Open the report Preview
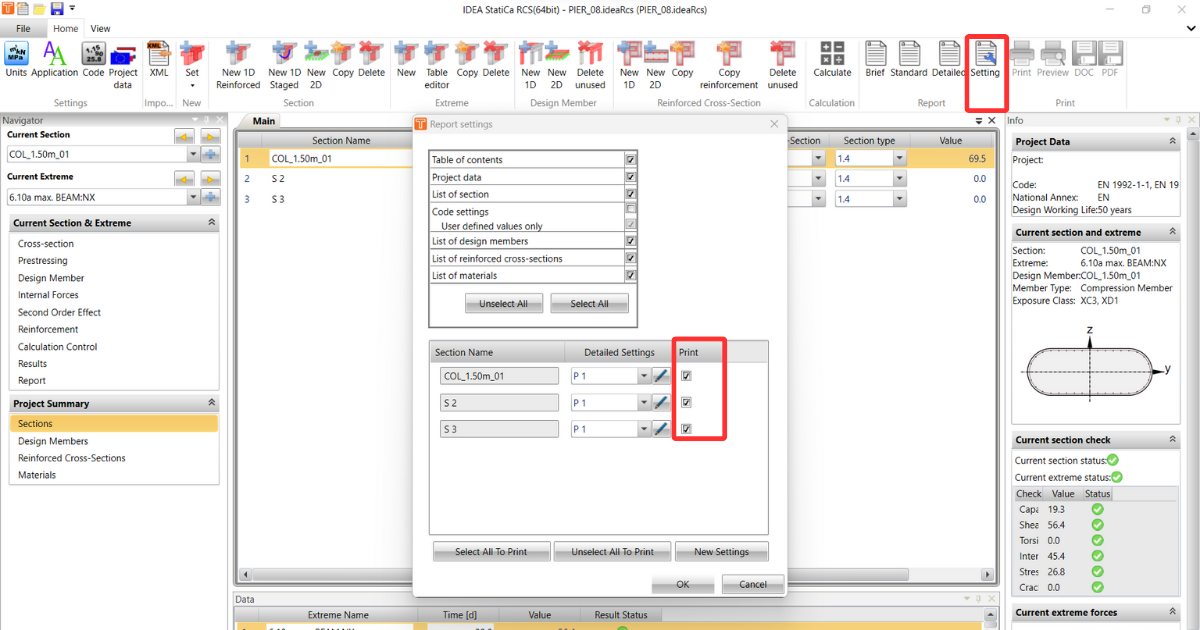Viewport: 1200px width, 630px height. tap(1052, 60)
